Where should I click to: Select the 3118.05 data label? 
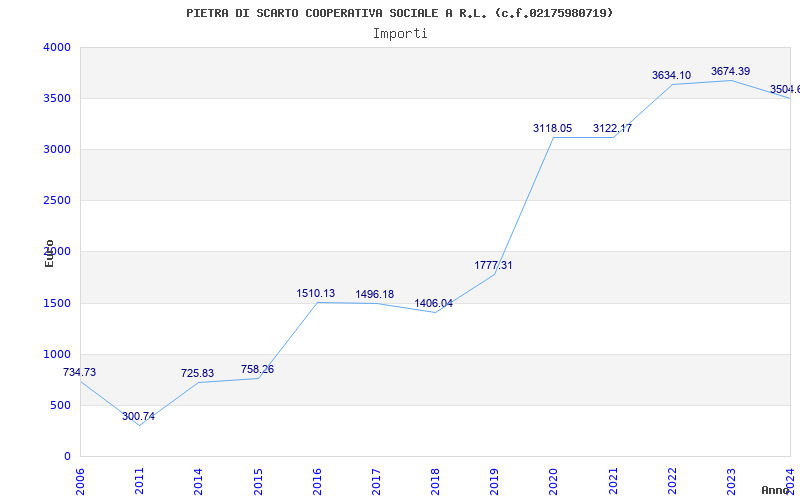tap(553, 129)
